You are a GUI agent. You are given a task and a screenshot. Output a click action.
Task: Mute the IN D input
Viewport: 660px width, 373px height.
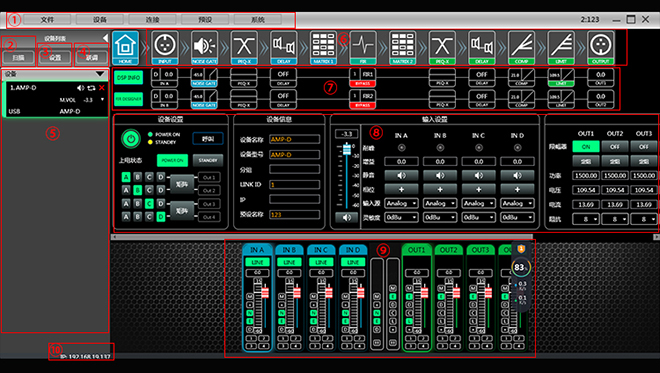(x=517, y=176)
